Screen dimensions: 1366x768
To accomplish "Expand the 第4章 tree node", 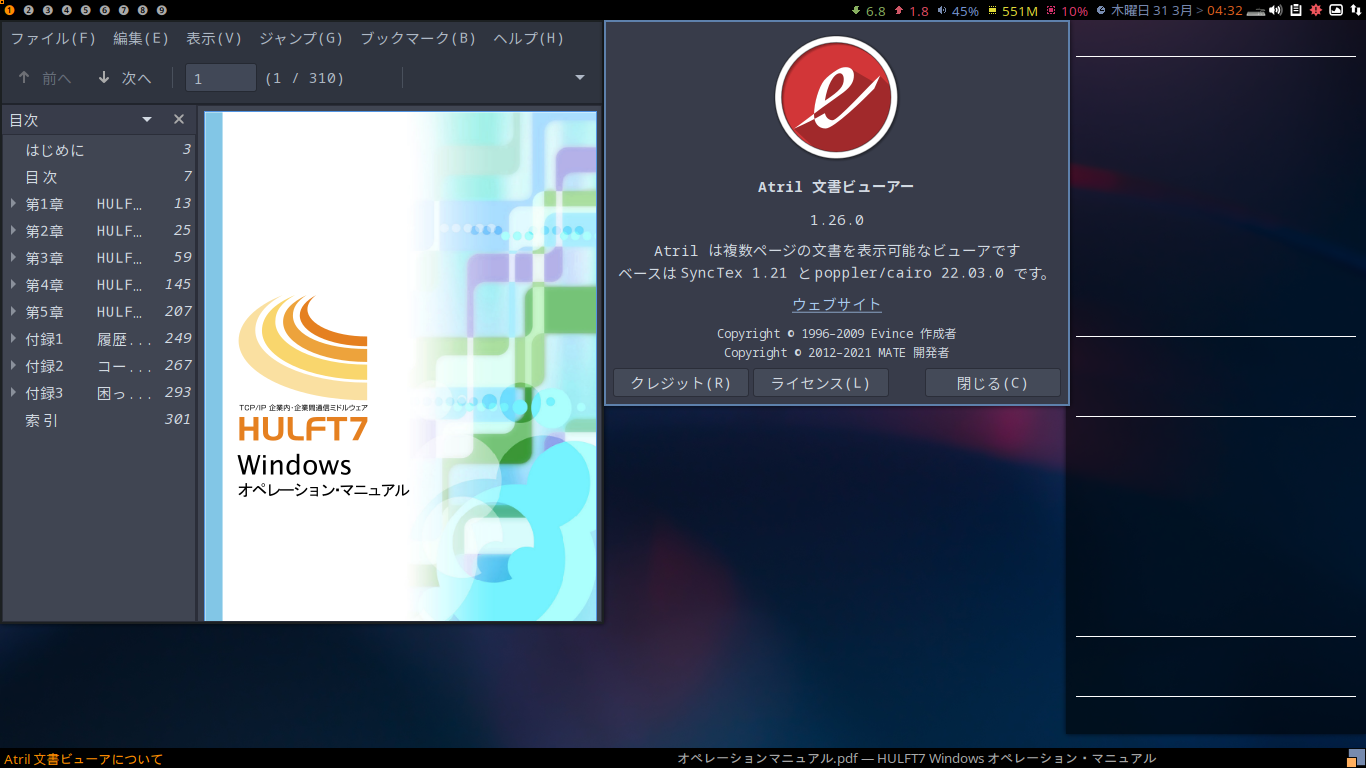I will click(13, 285).
